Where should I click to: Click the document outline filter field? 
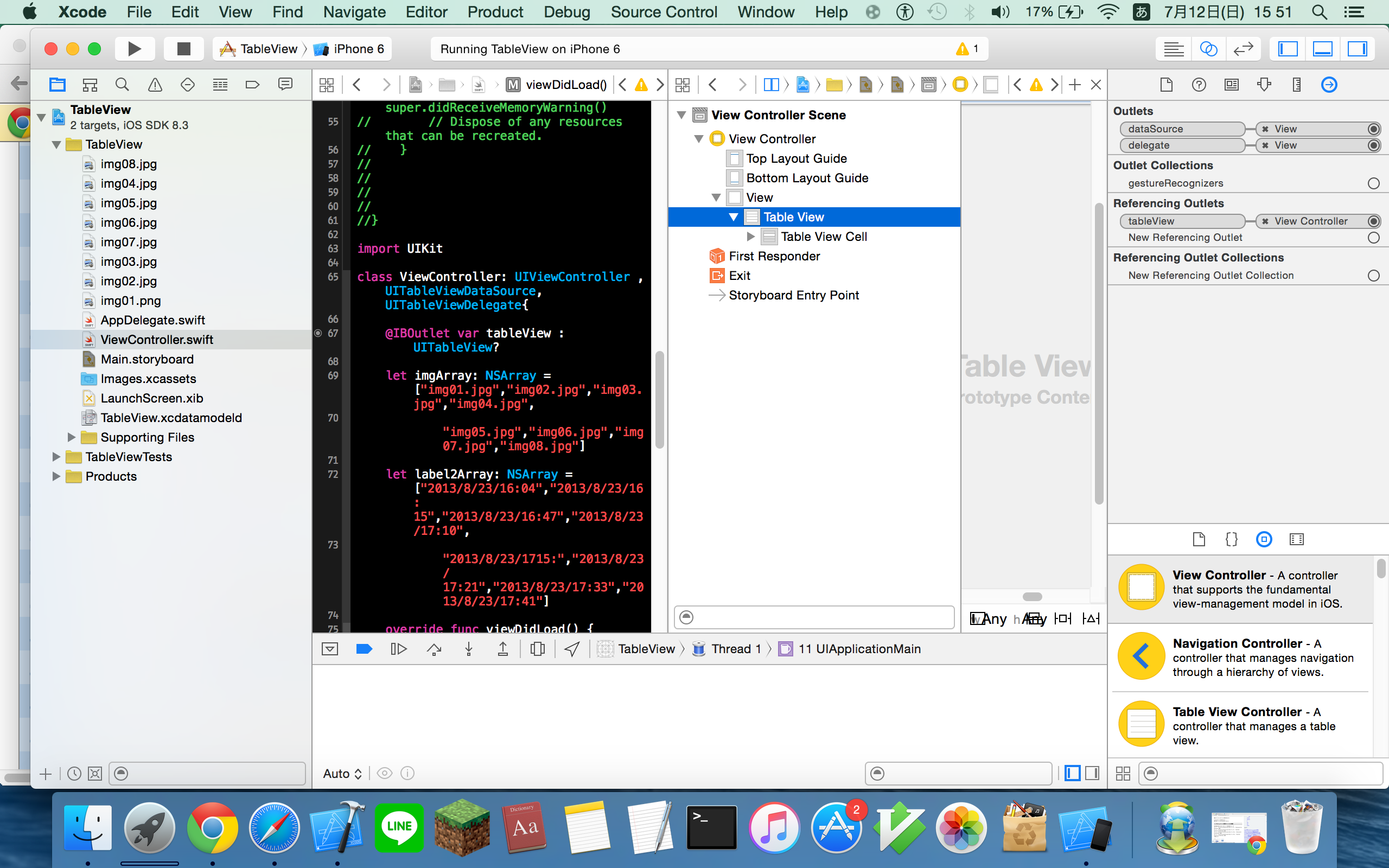coord(814,617)
